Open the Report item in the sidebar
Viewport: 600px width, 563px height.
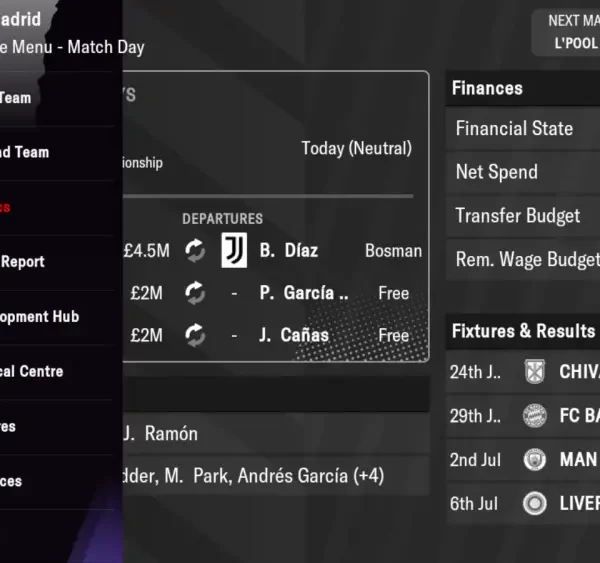[x=23, y=262]
